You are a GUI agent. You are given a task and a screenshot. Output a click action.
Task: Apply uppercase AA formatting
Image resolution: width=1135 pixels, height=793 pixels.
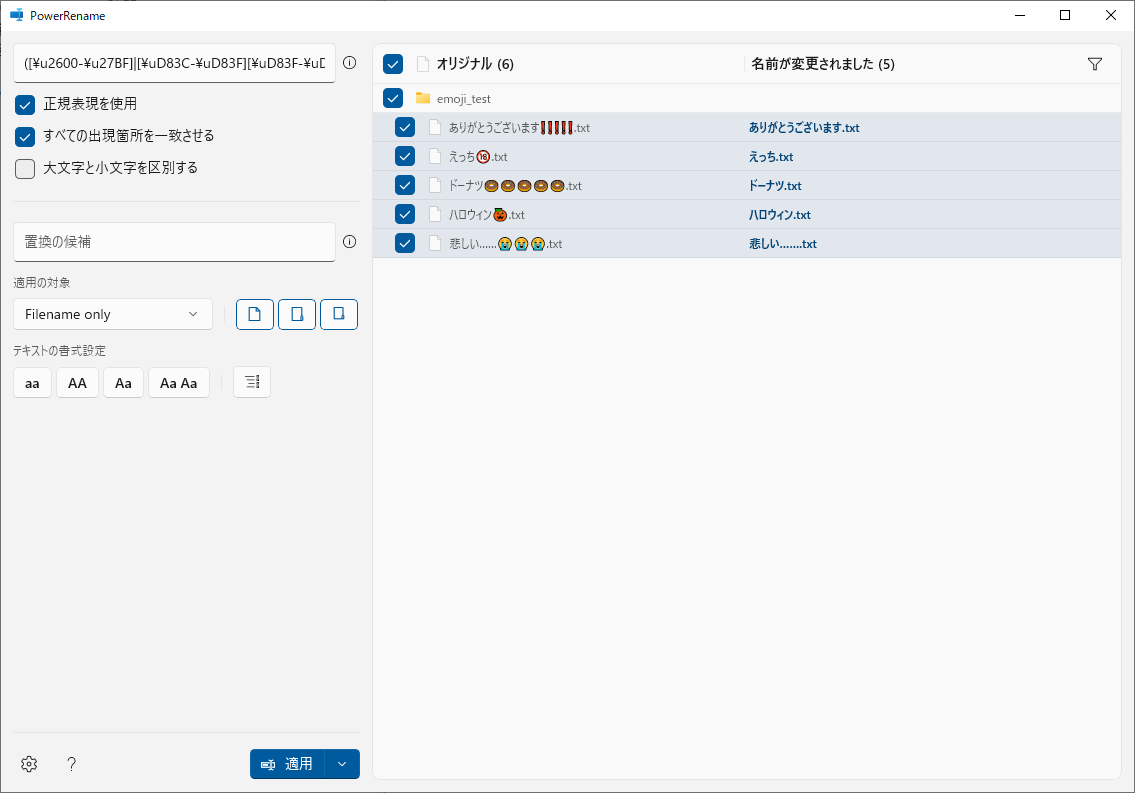coord(77,383)
